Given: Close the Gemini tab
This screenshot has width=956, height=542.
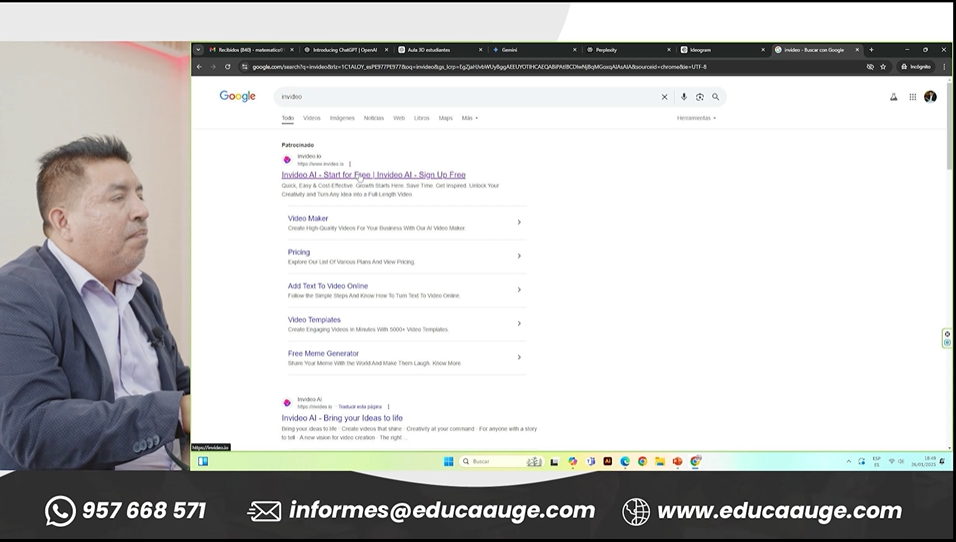Looking at the screenshot, I should (574, 50).
